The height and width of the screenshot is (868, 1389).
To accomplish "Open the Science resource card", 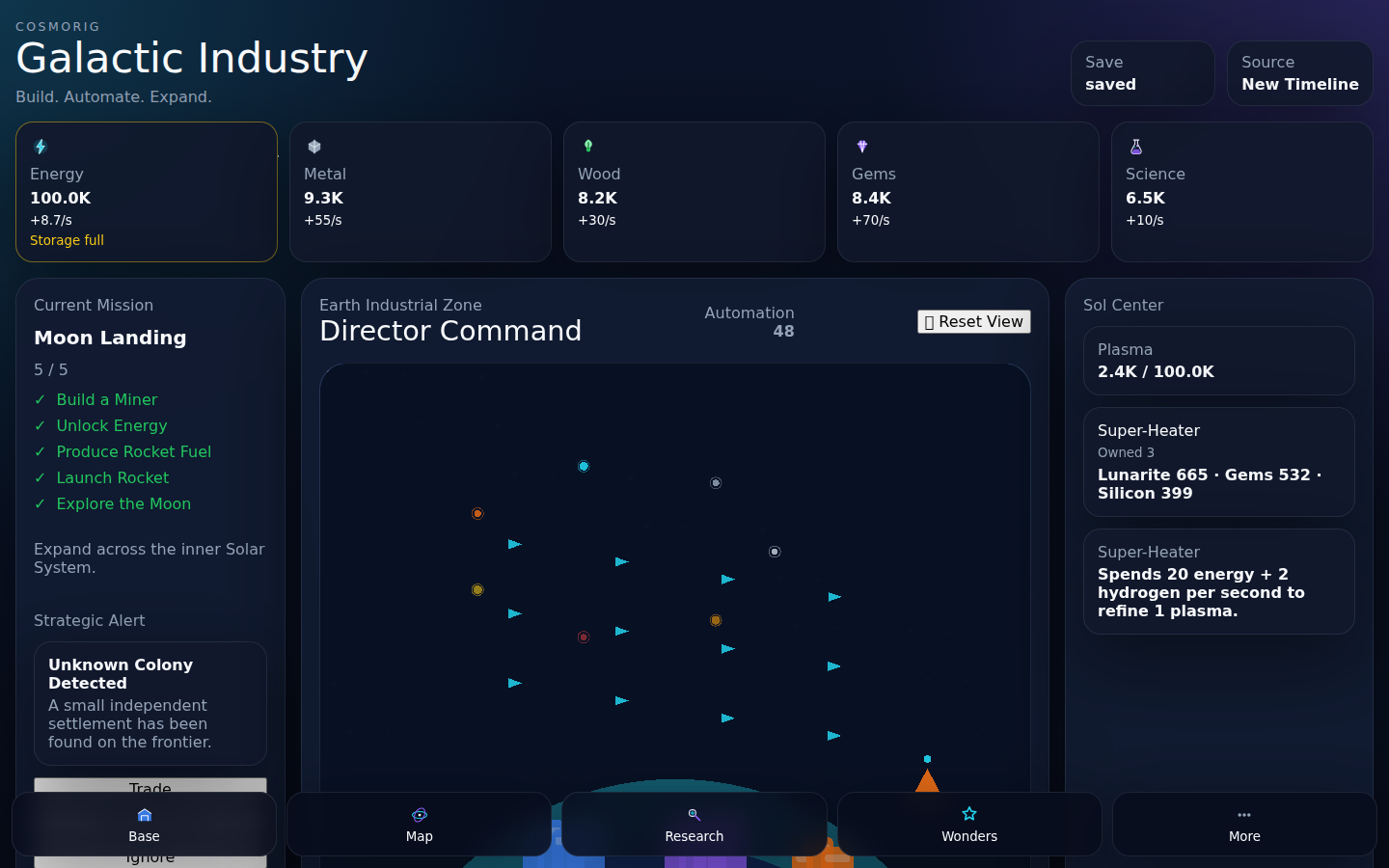I will pyautogui.click(x=1242, y=192).
